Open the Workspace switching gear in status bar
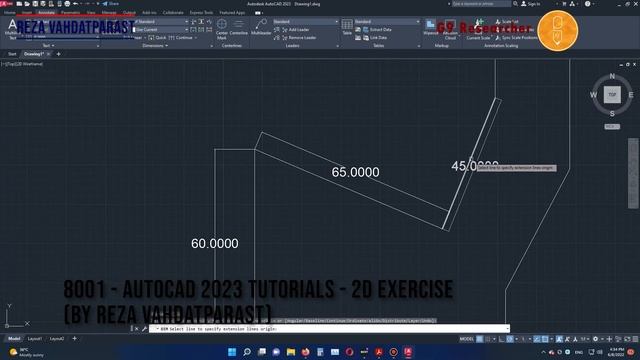640x360 pixels. click(x=595, y=339)
